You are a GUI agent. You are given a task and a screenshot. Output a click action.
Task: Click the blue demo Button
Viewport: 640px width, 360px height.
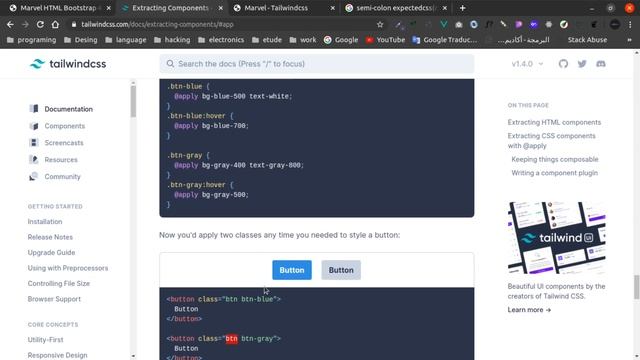292,270
